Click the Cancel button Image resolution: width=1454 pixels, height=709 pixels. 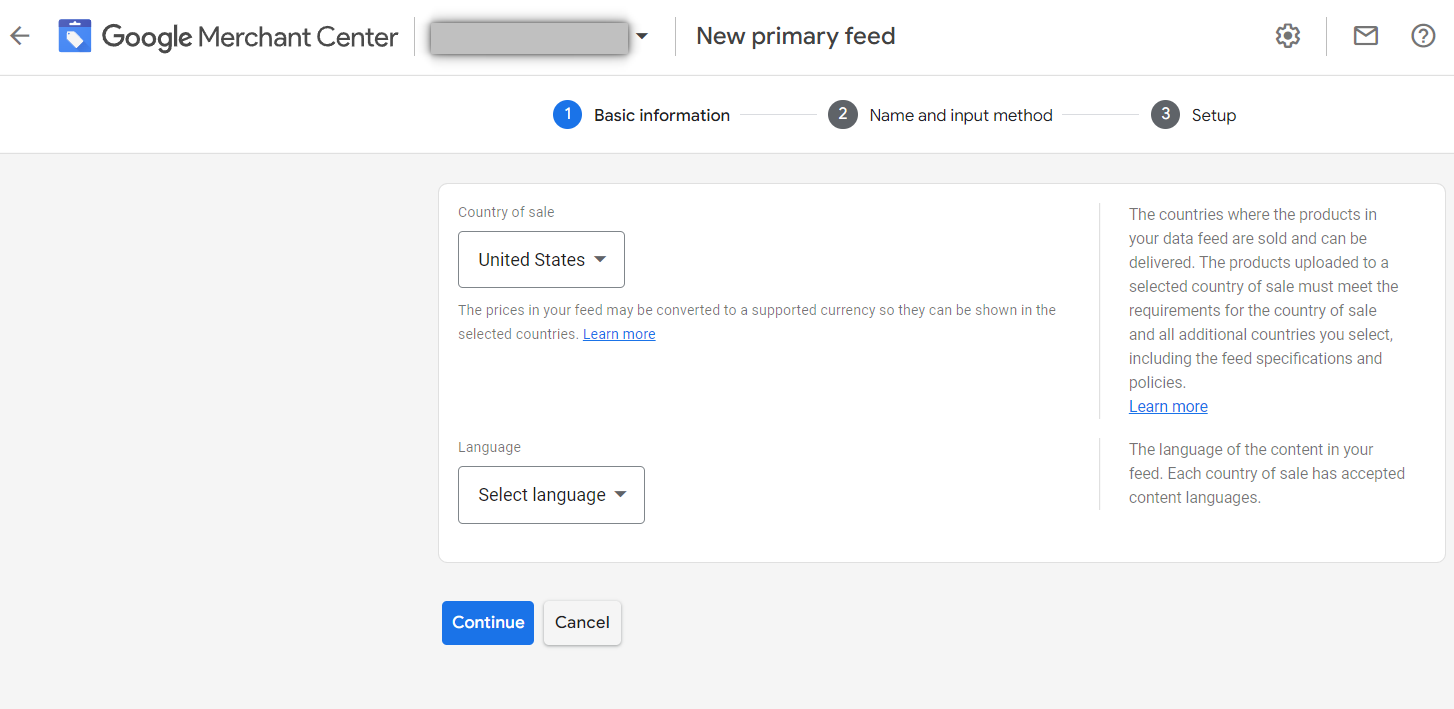point(582,623)
